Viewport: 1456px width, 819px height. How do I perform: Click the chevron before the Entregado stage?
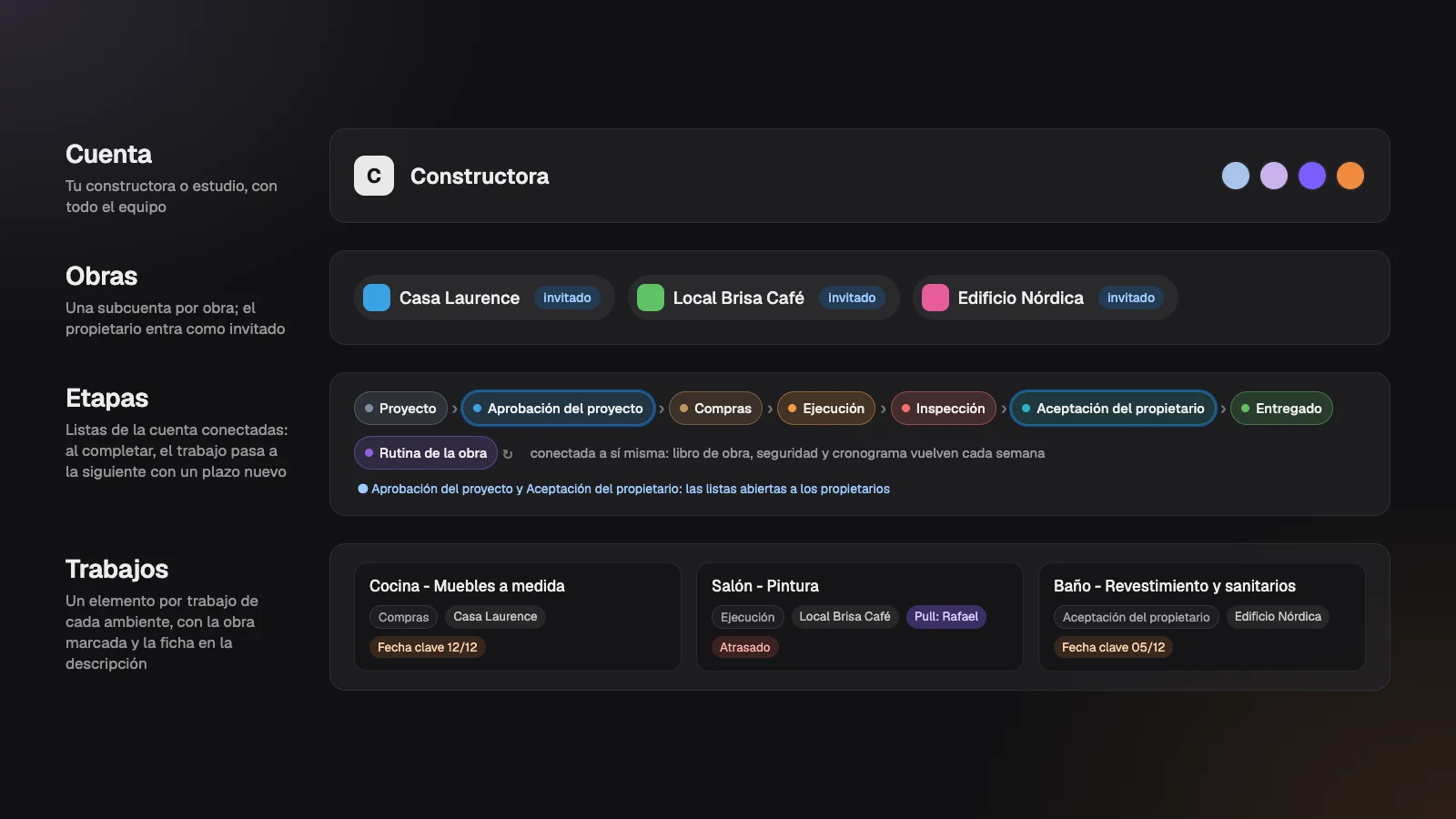(1223, 409)
